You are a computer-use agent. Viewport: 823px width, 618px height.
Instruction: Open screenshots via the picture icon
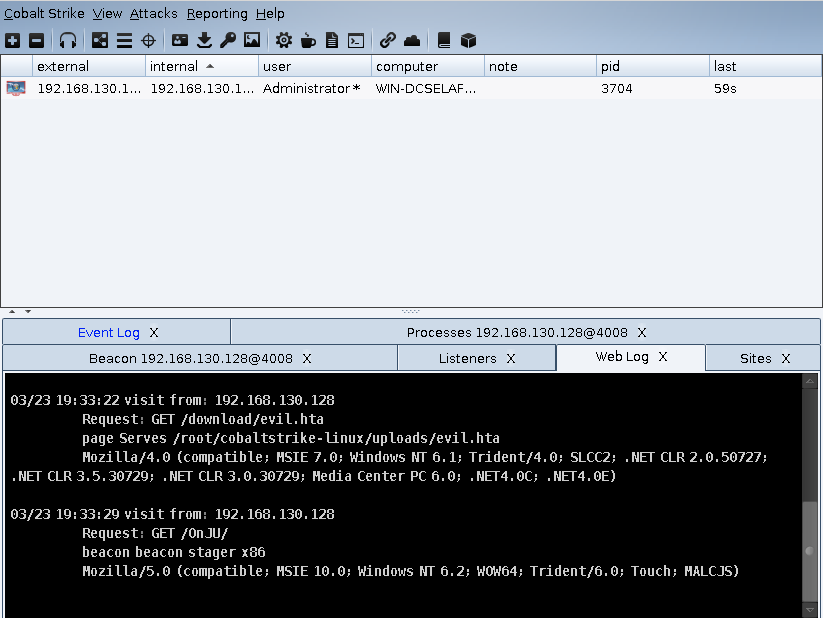coord(252,40)
